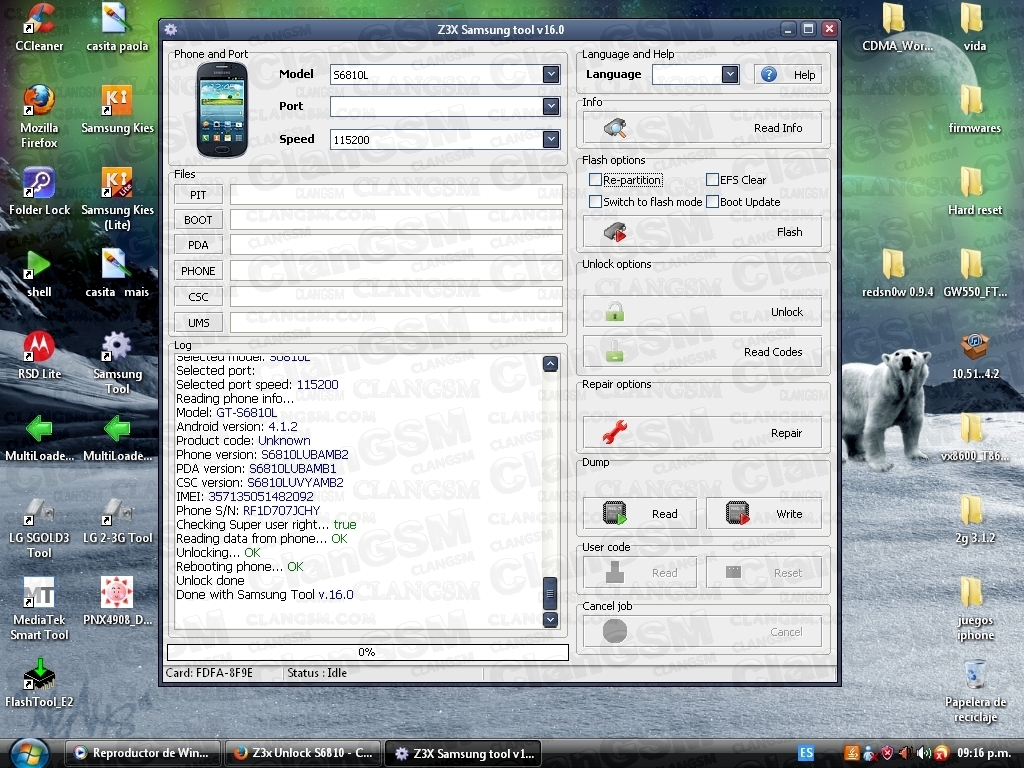Click the Unlock button
The image size is (1024, 768).
click(702, 312)
